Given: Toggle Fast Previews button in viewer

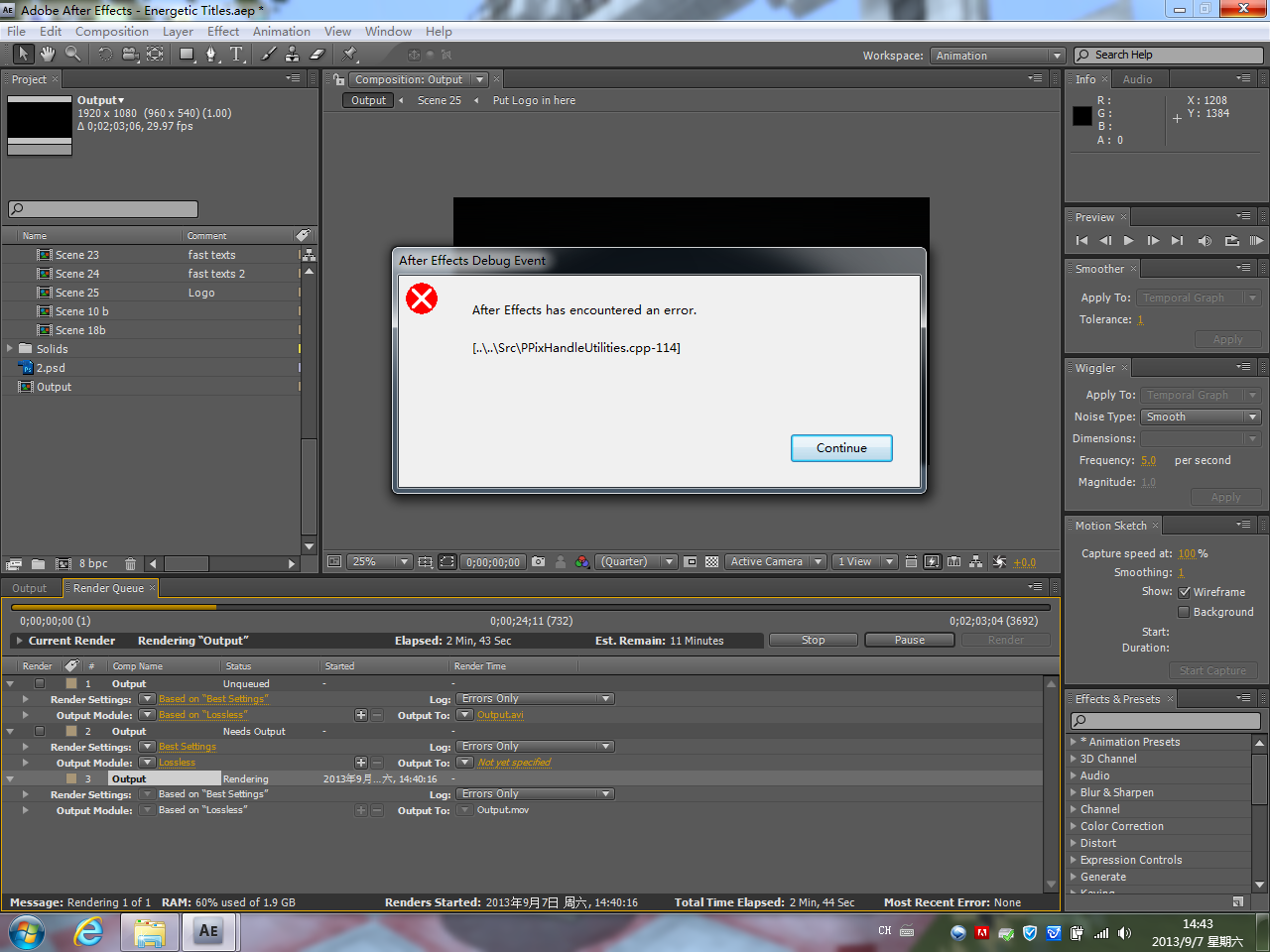Looking at the screenshot, I should (932, 561).
